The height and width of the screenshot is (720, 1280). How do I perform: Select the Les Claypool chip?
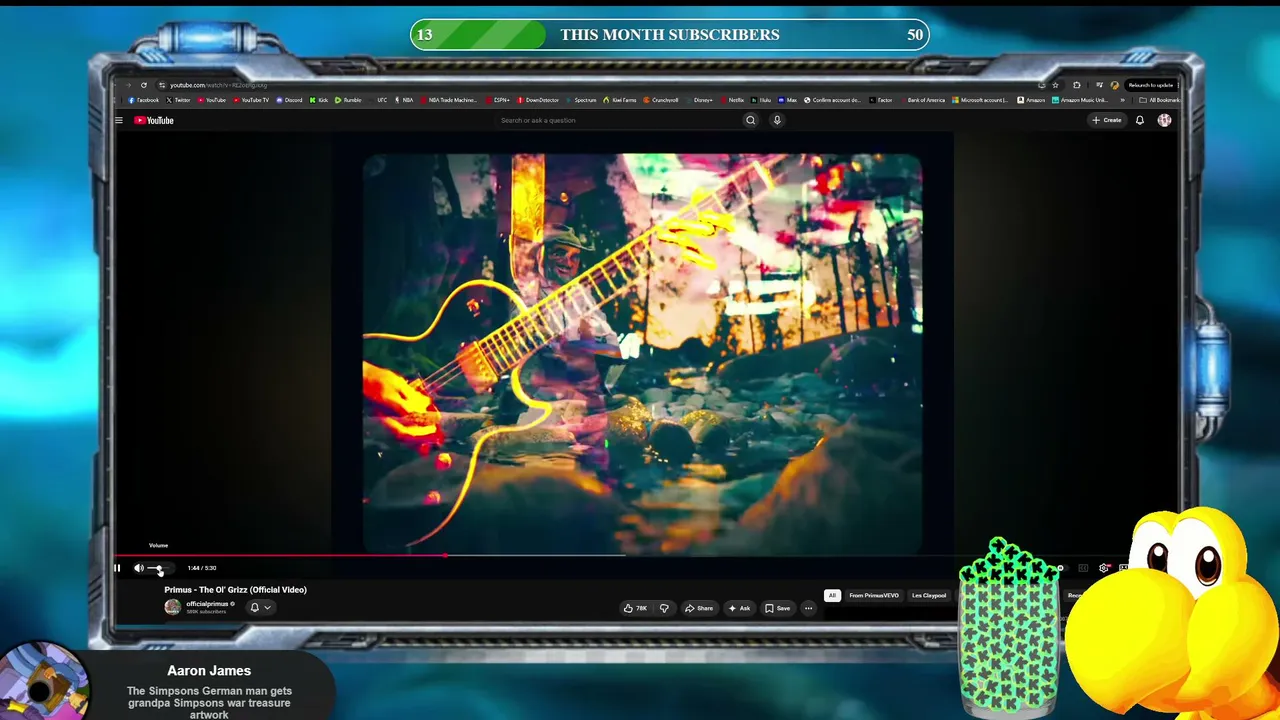coord(929,595)
